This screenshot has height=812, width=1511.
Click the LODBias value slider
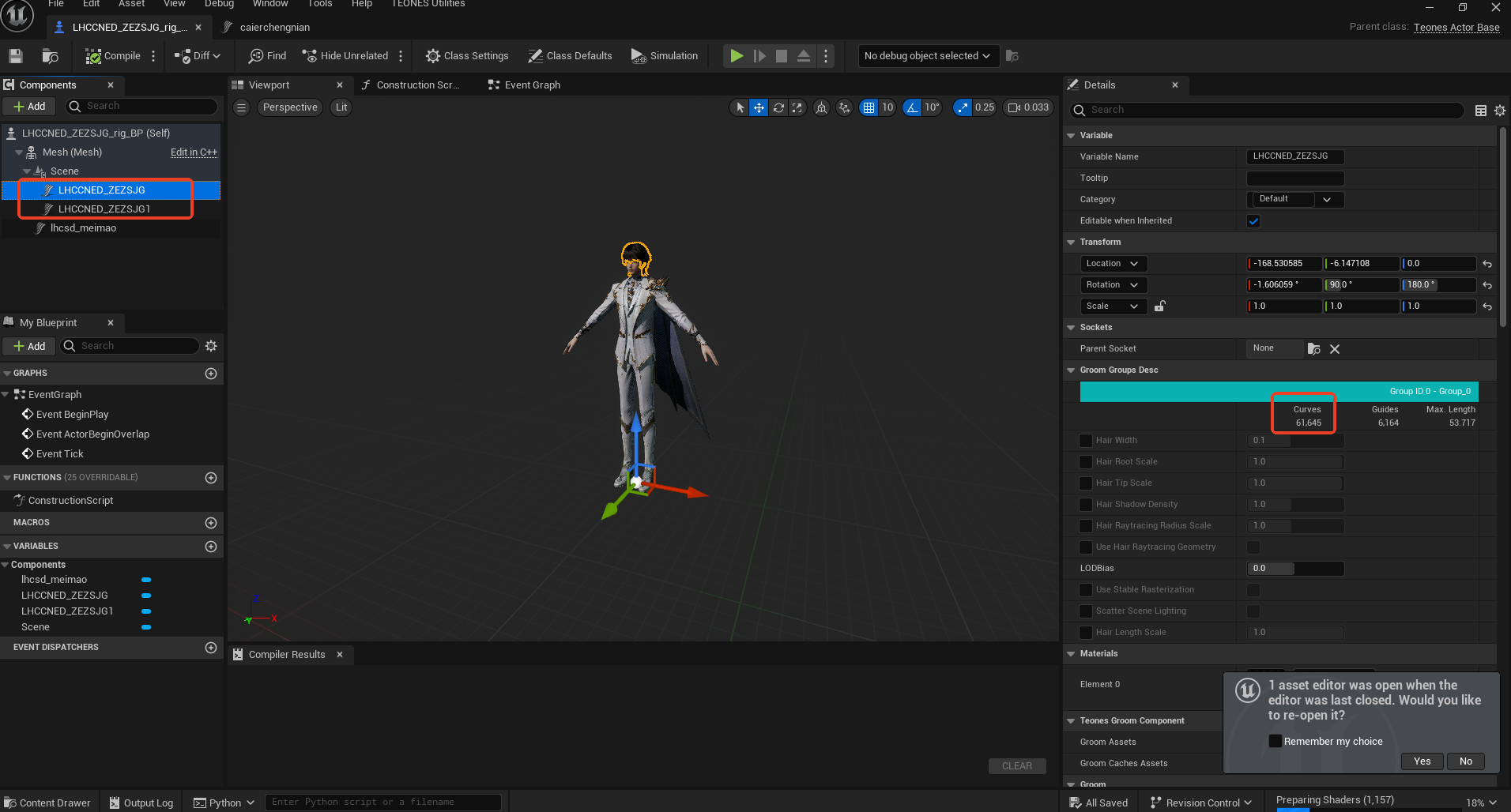[1295, 569]
